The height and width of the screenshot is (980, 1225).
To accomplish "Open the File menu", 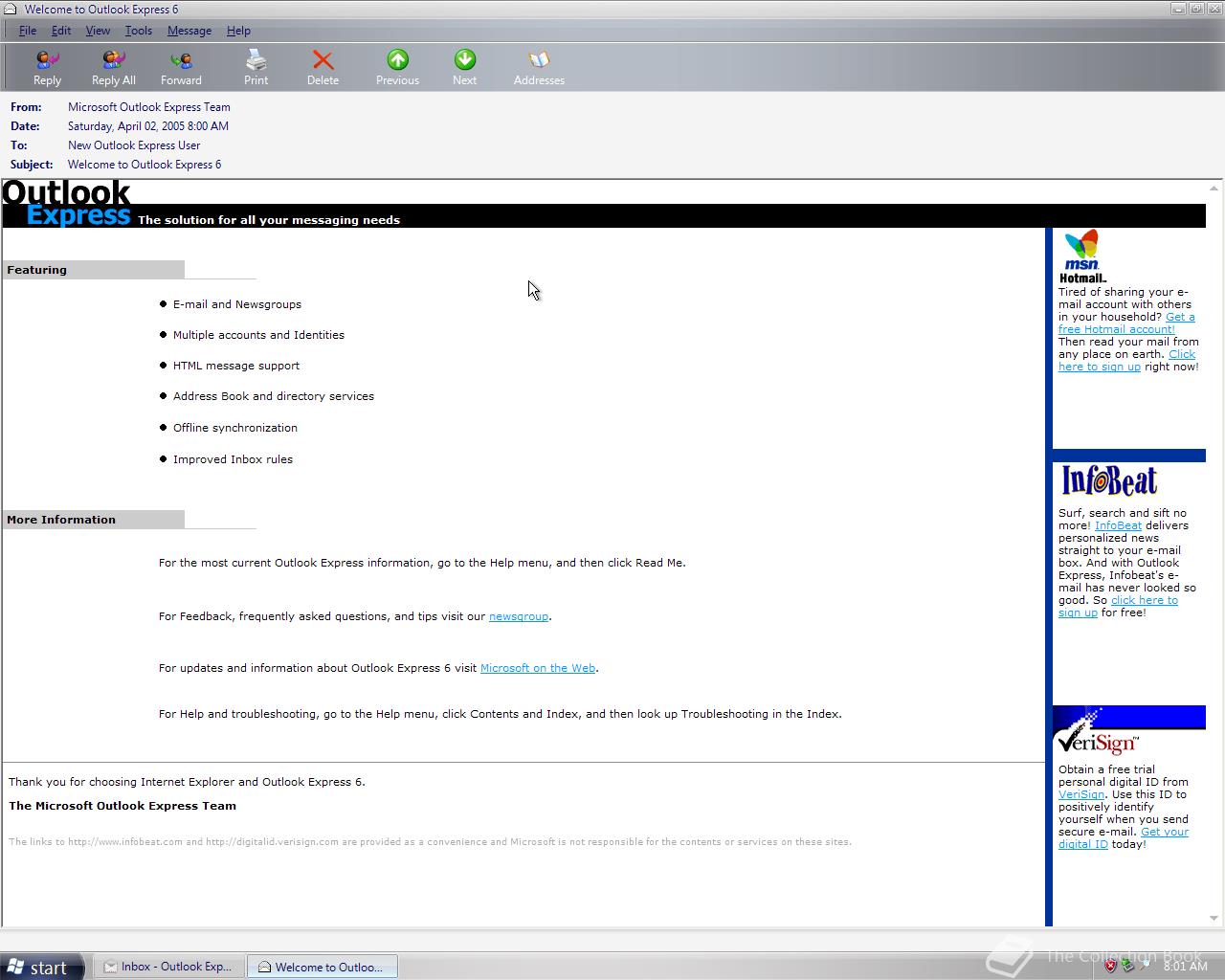I will pyautogui.click(x=28, y=31).
